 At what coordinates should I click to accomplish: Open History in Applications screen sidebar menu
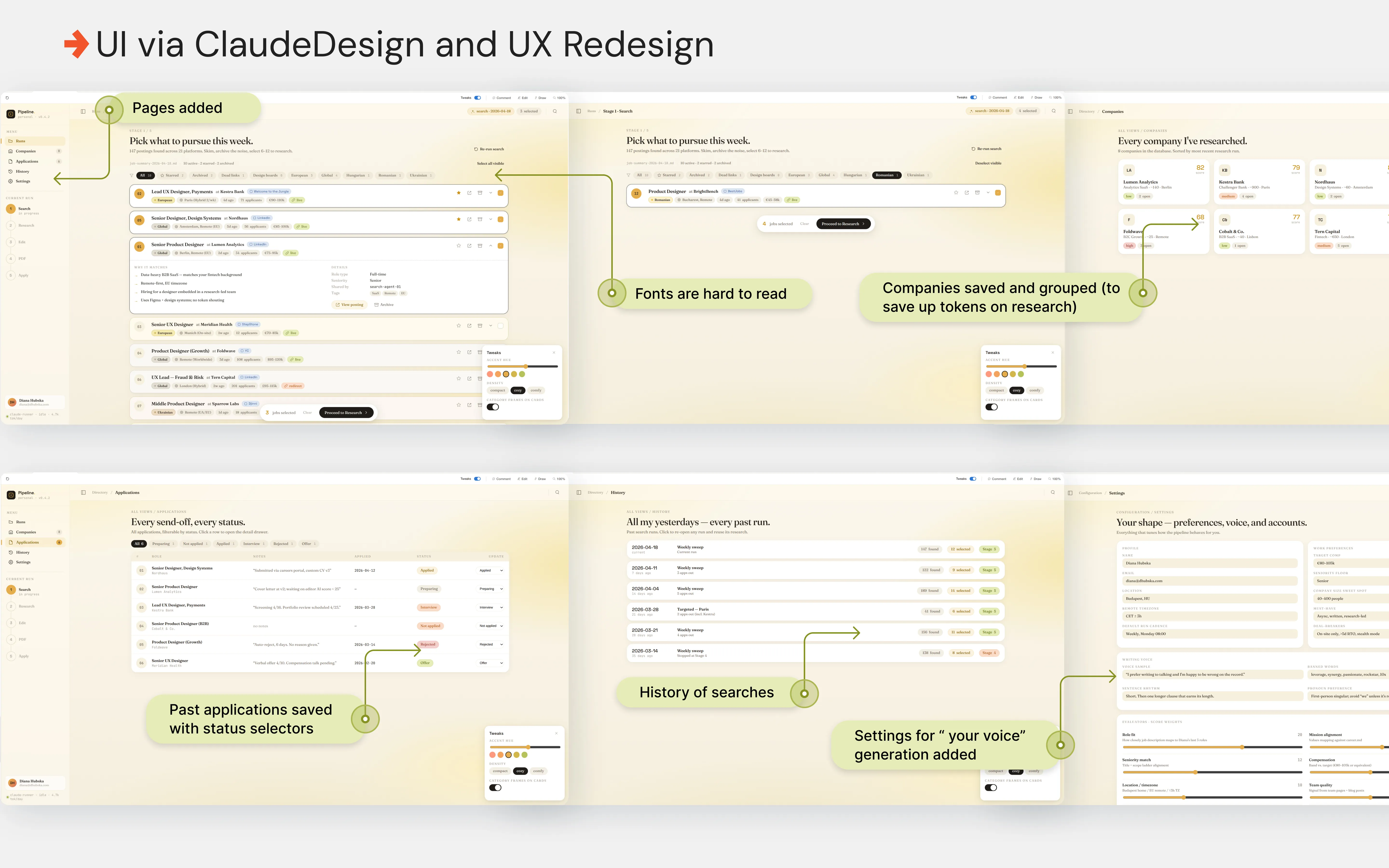[x=34, y=552]
